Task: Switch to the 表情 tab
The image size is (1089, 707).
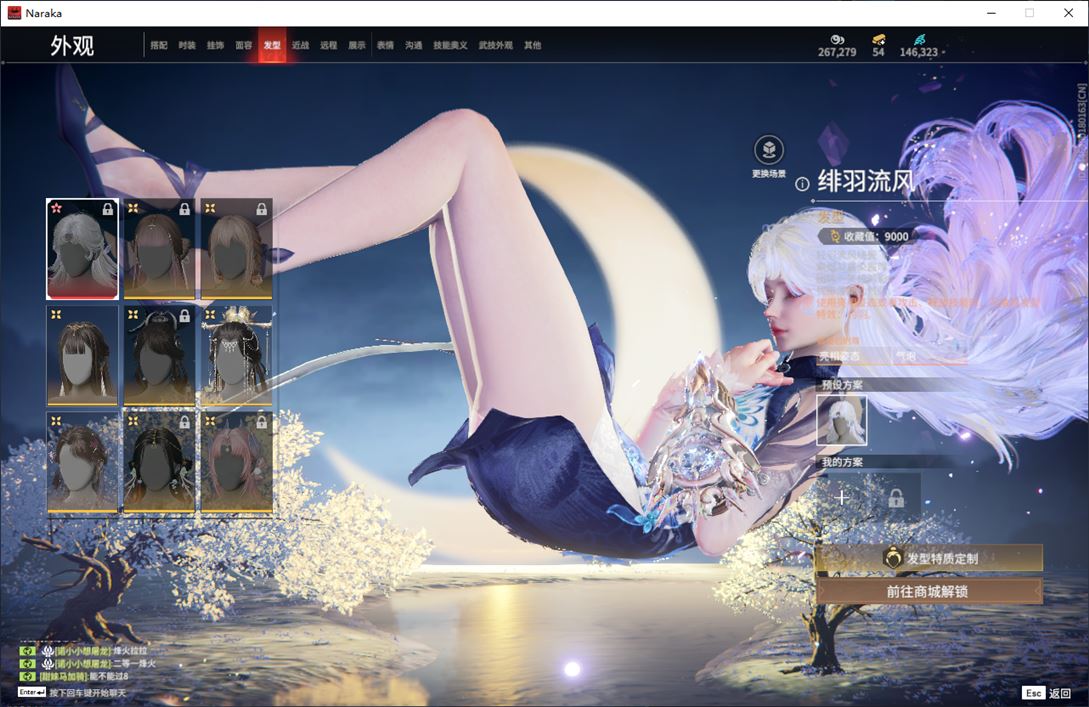Action: [x=385, y=45]
